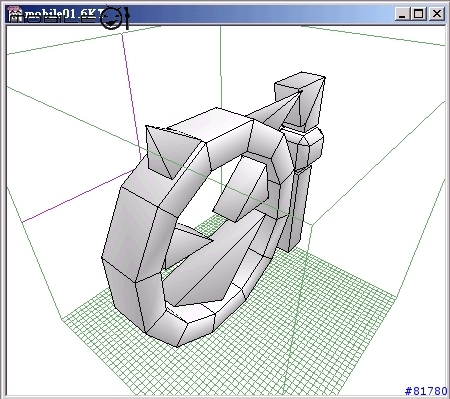Maximize the mobile01 window
The height and width of the screenshot is (399, 450).
(x=419, y=14)
